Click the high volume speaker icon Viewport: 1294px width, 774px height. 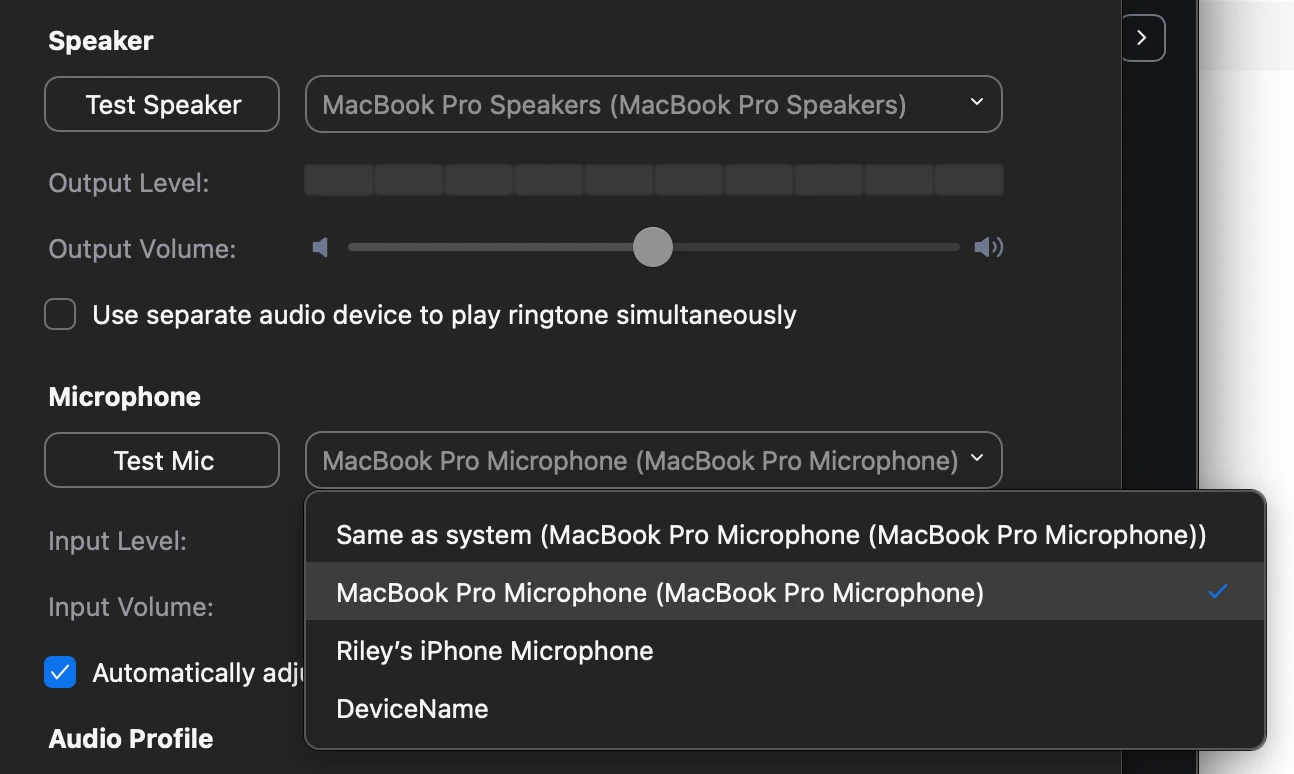pos(988,247)
